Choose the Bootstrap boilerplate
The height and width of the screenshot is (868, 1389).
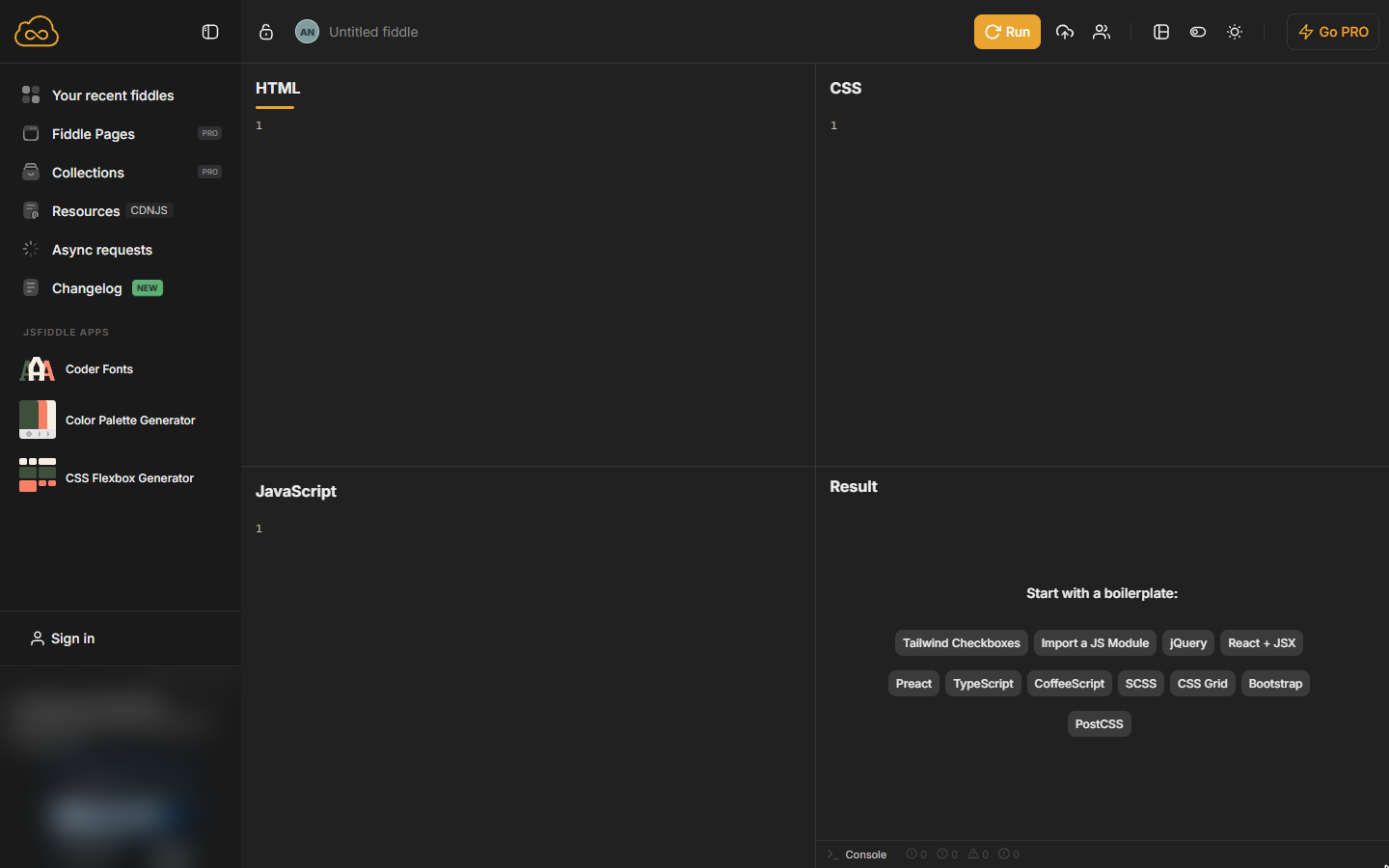click(1275, 684)
